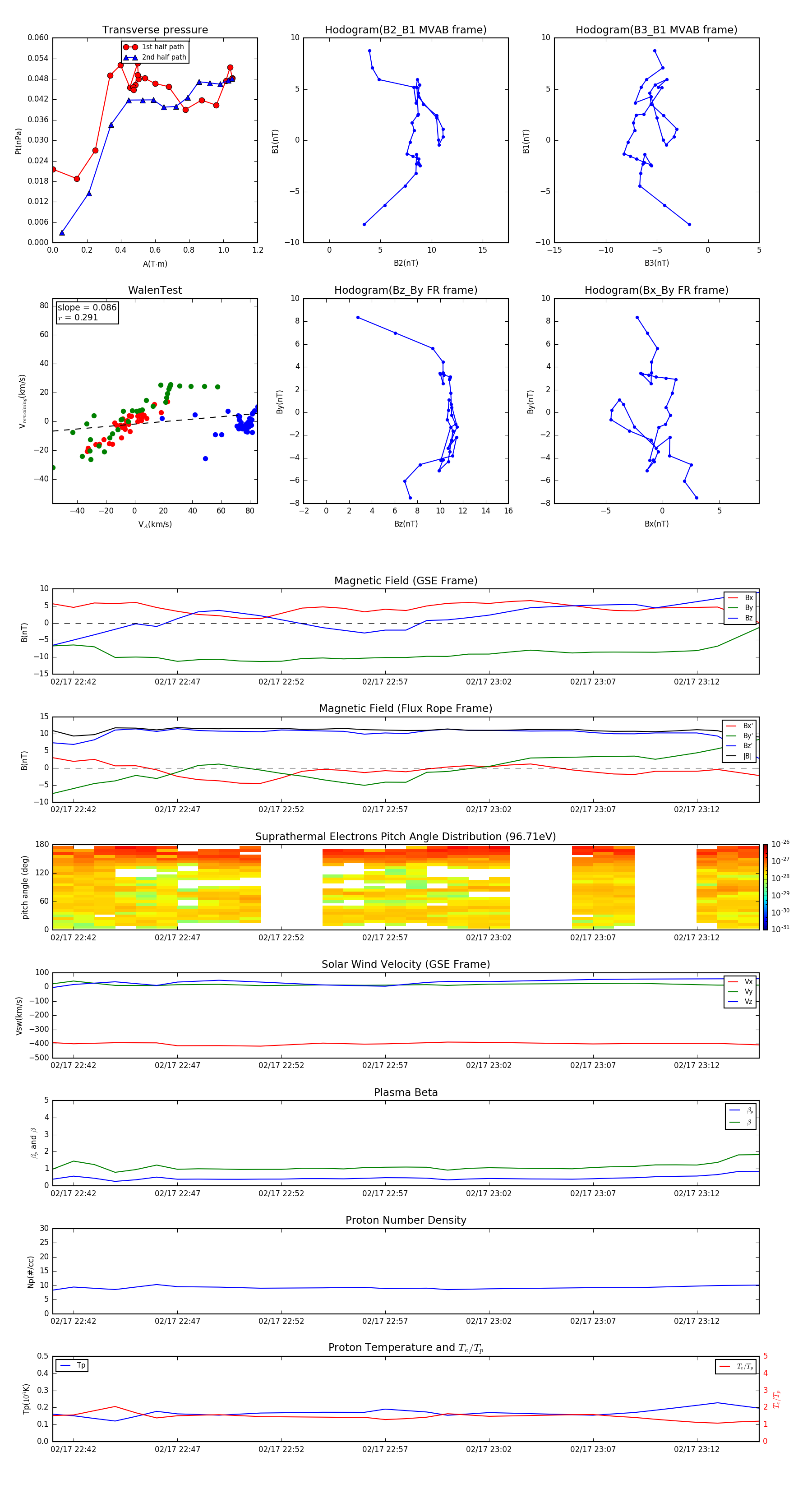Click the 'Transverse pressure' plot title
Screen dimensions: 812x1489
point(155,30)
